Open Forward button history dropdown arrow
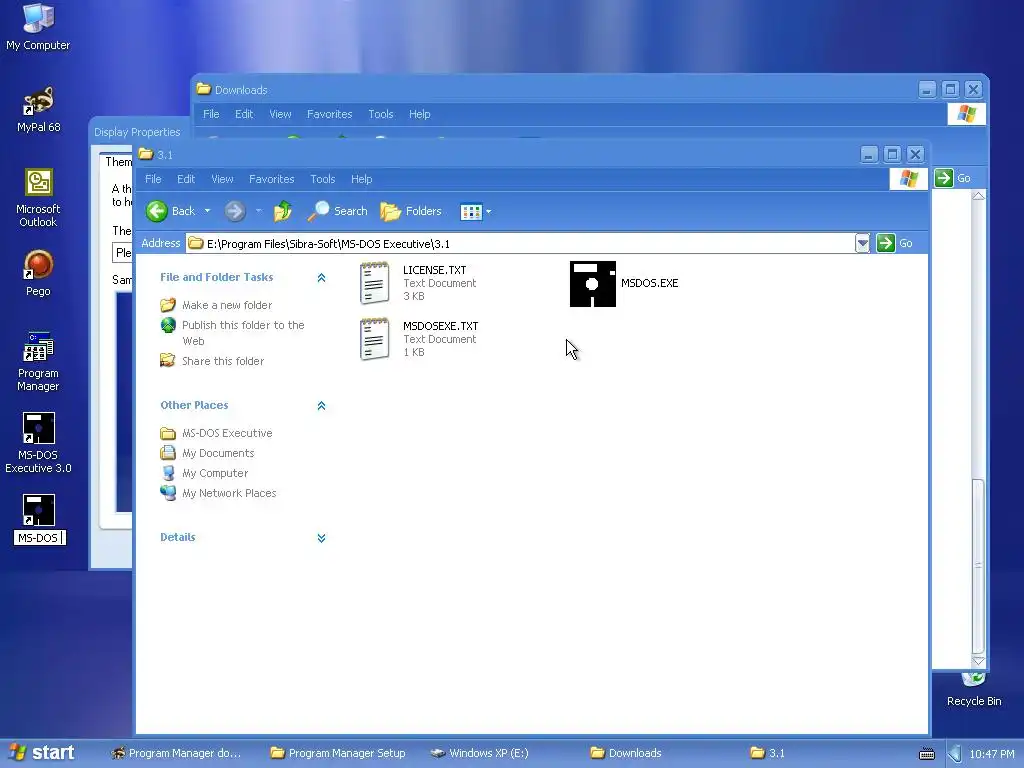Viewport: 1024px width, 768px height. 259,211
